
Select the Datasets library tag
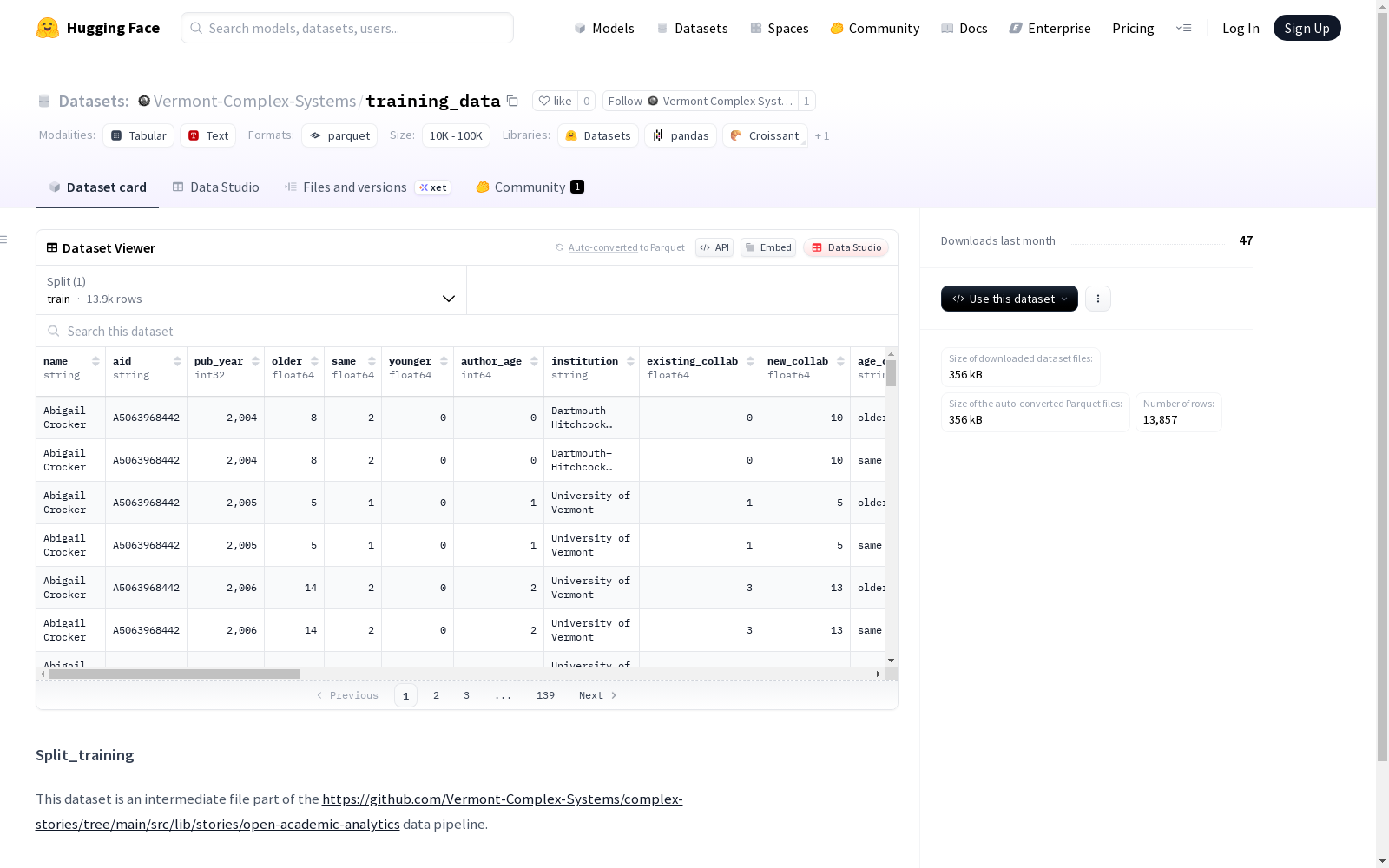pyautogui.click(x=598, y=135)
